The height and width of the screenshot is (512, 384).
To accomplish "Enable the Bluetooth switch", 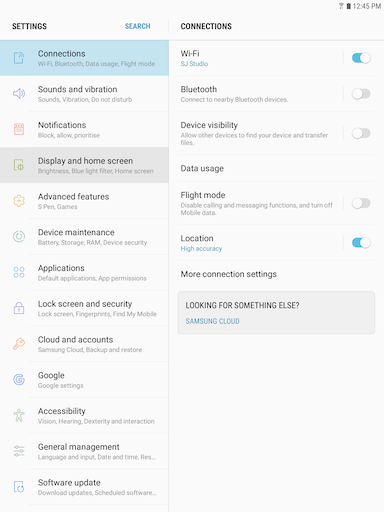I will [361, 94].
